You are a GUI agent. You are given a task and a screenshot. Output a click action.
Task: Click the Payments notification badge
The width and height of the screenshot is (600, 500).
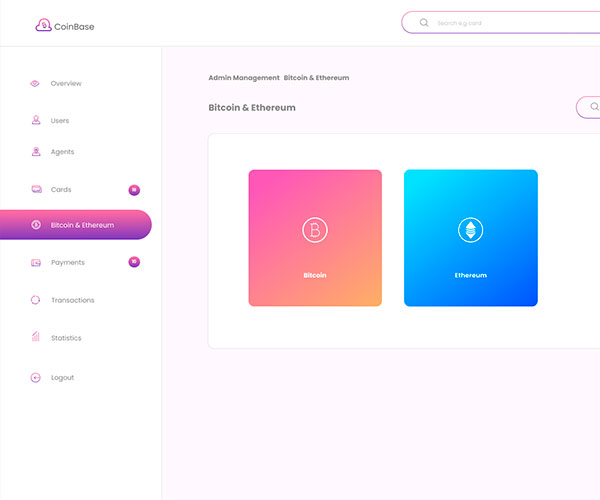(134, 262)
